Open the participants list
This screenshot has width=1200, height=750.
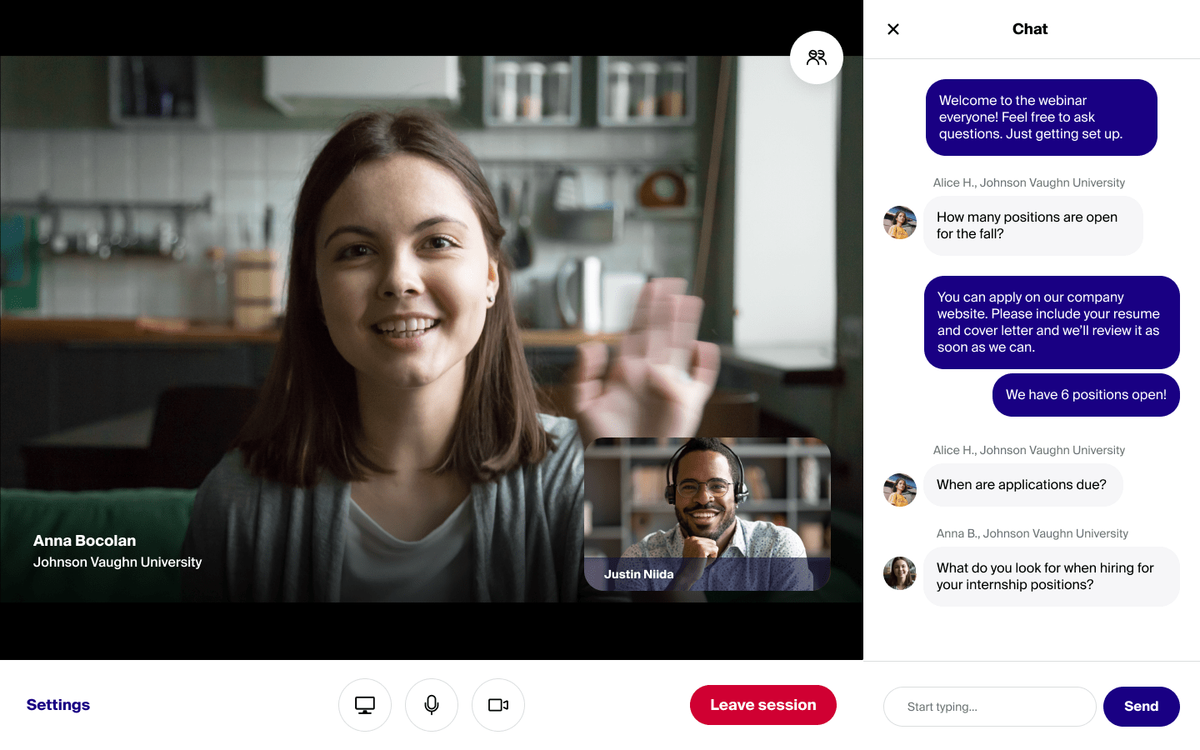click(x=816, y=57)
